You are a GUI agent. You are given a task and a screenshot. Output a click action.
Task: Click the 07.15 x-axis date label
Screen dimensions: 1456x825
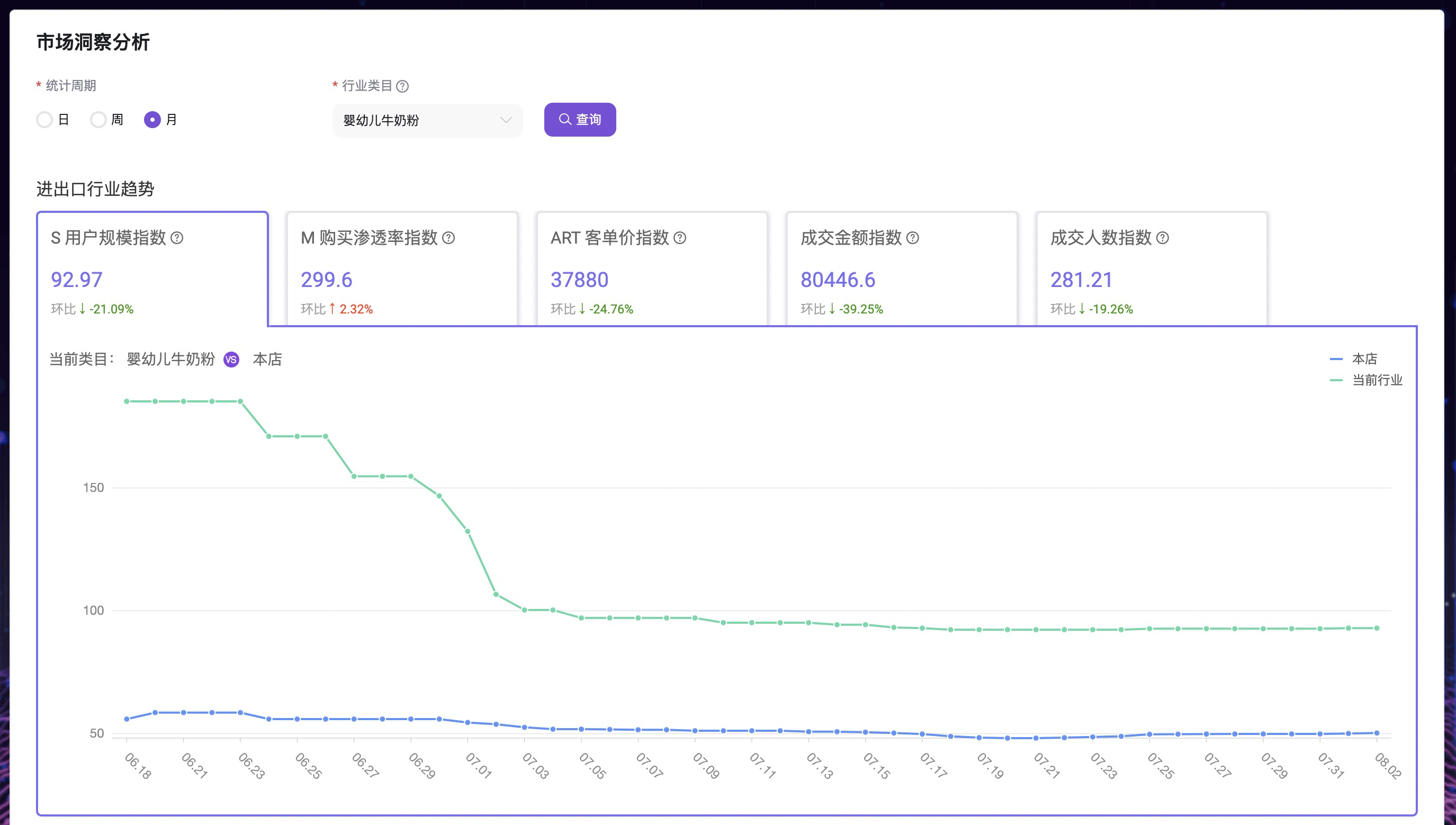click(876, 766)
